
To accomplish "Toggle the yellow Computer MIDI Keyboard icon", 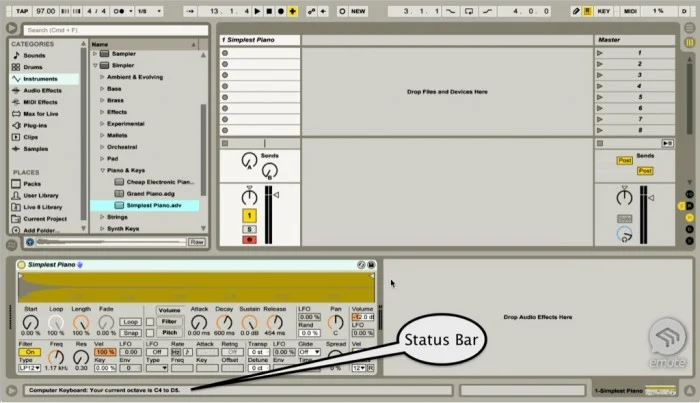I will click(x=588, y=11).
